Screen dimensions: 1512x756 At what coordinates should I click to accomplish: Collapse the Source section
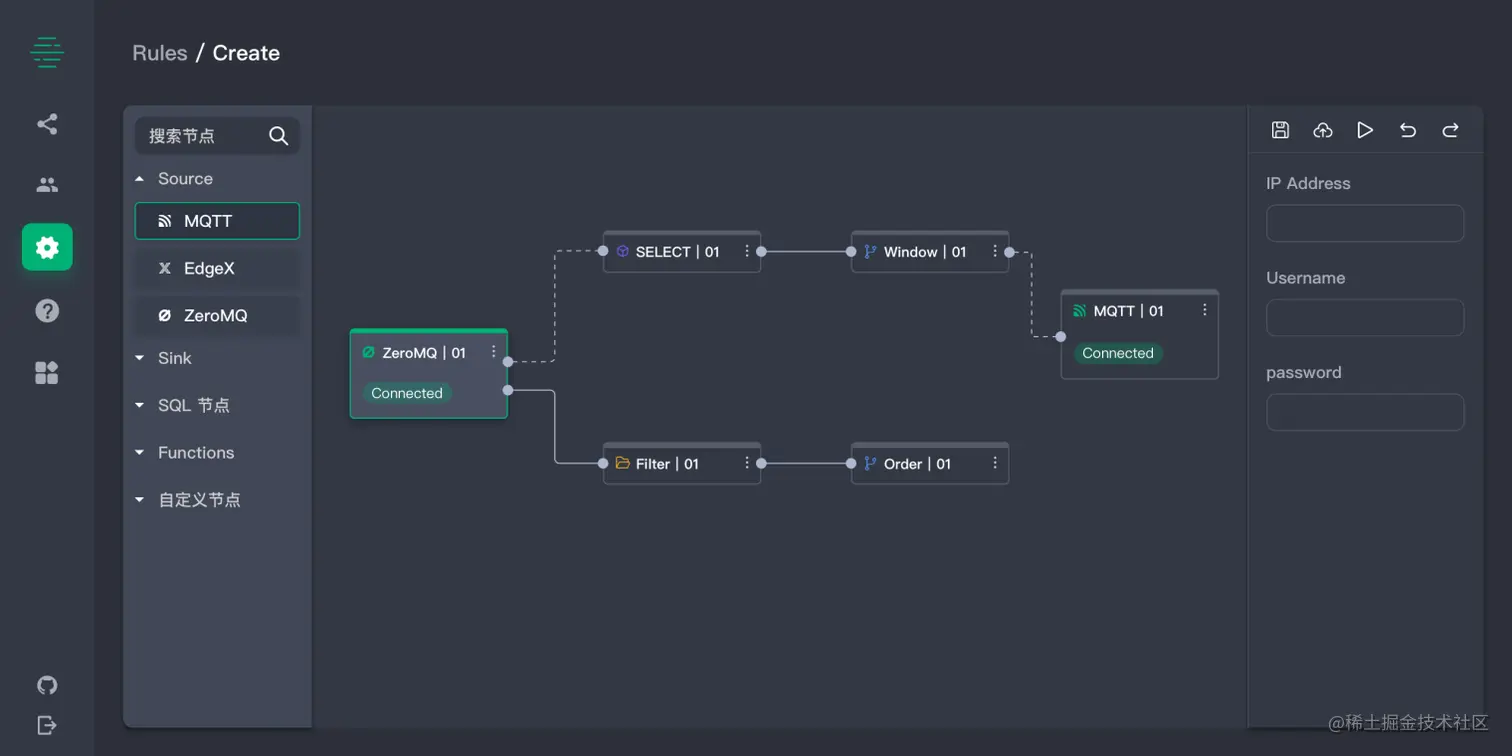tap(139, 179)
